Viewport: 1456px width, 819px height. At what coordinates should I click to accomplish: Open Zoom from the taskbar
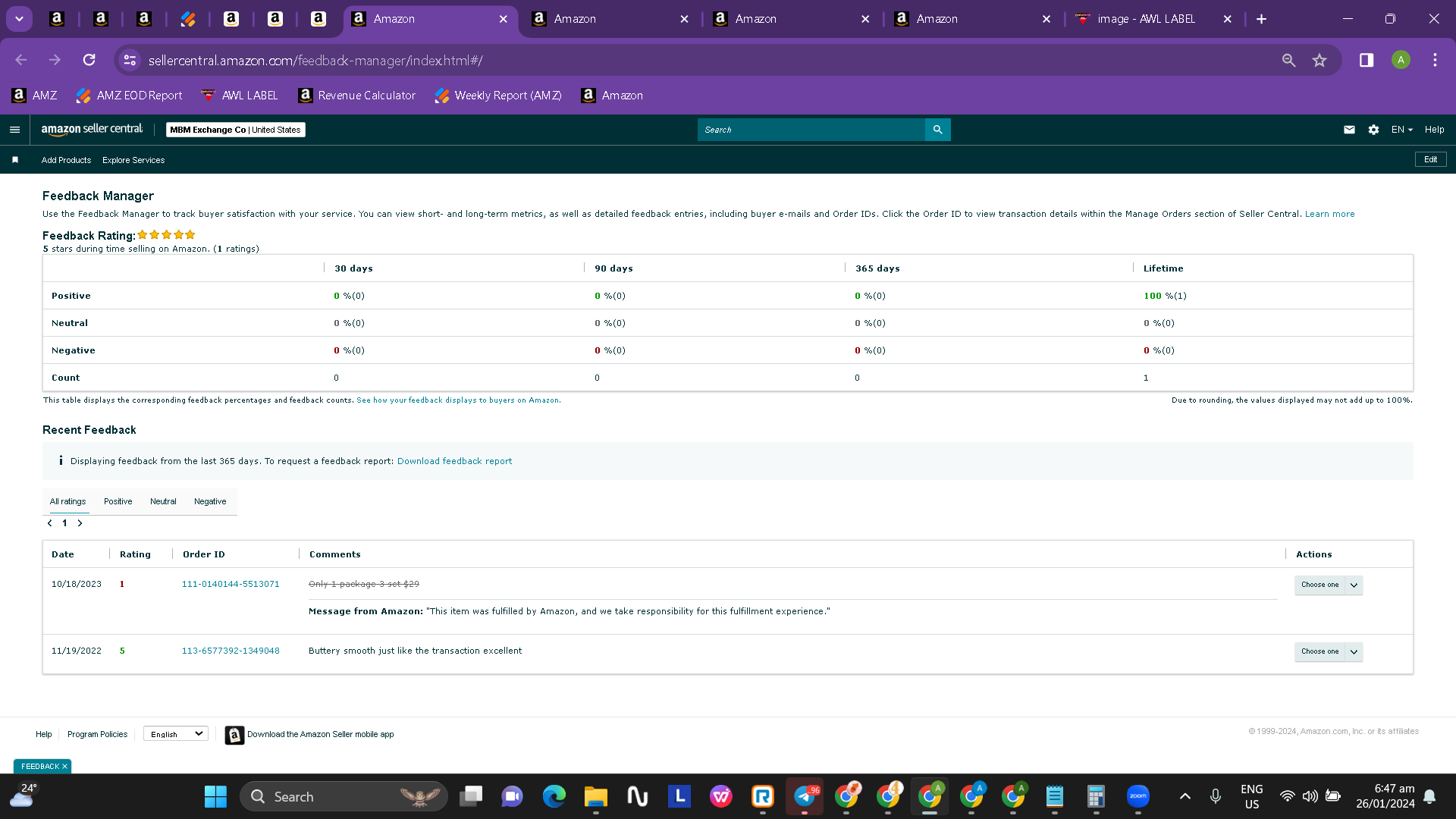click(x=1138, y=796)
